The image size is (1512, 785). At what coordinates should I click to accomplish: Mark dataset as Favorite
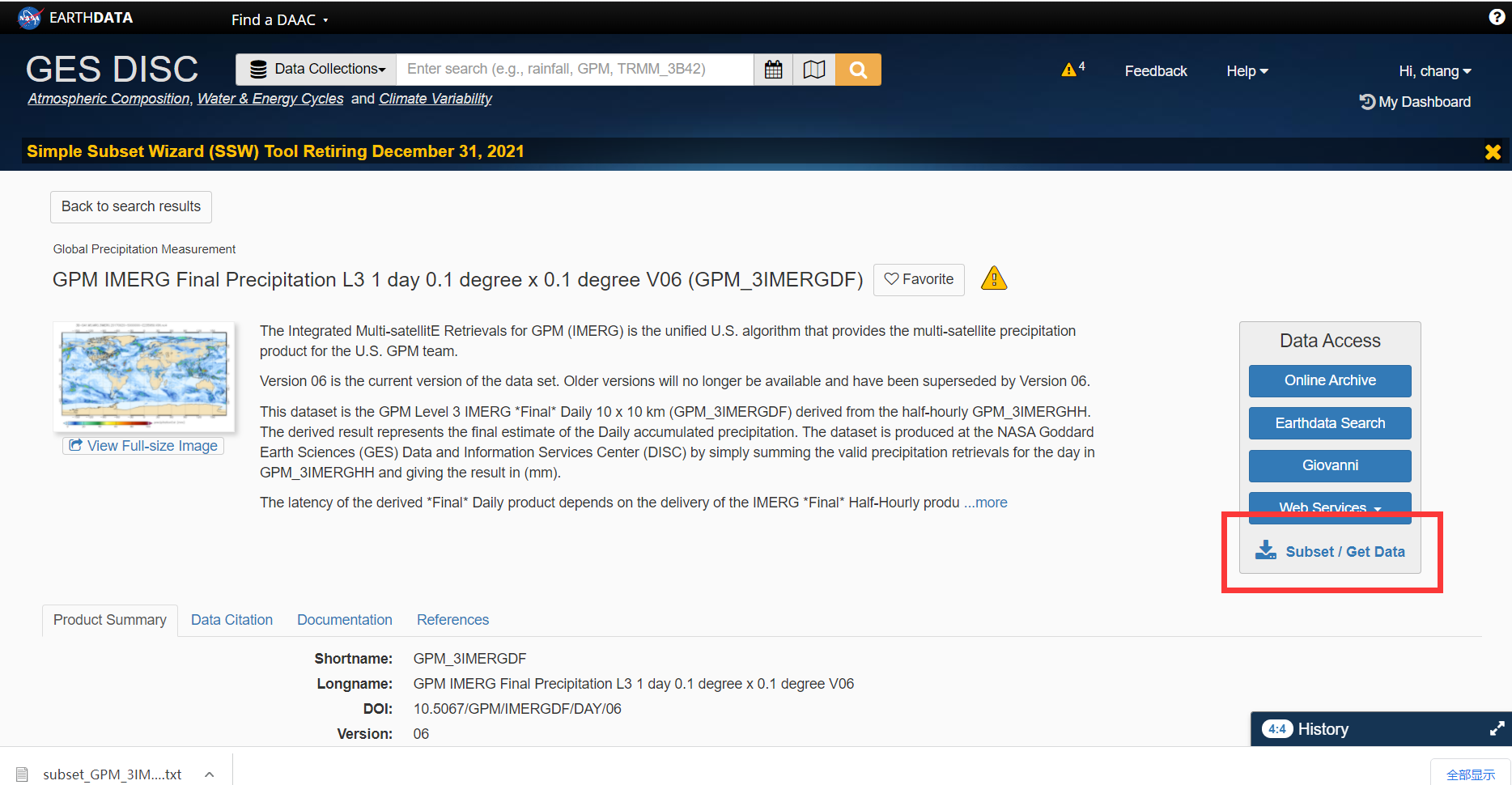tap(919, 279)
